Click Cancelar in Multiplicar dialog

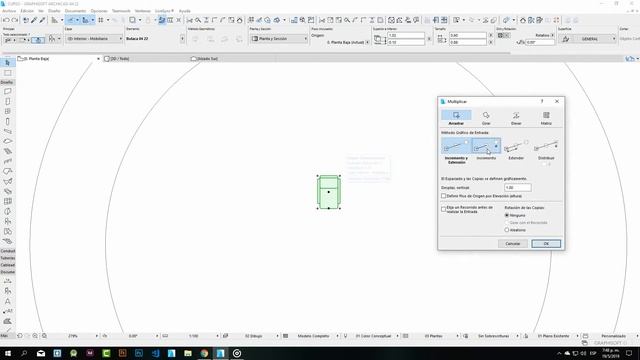513,244
